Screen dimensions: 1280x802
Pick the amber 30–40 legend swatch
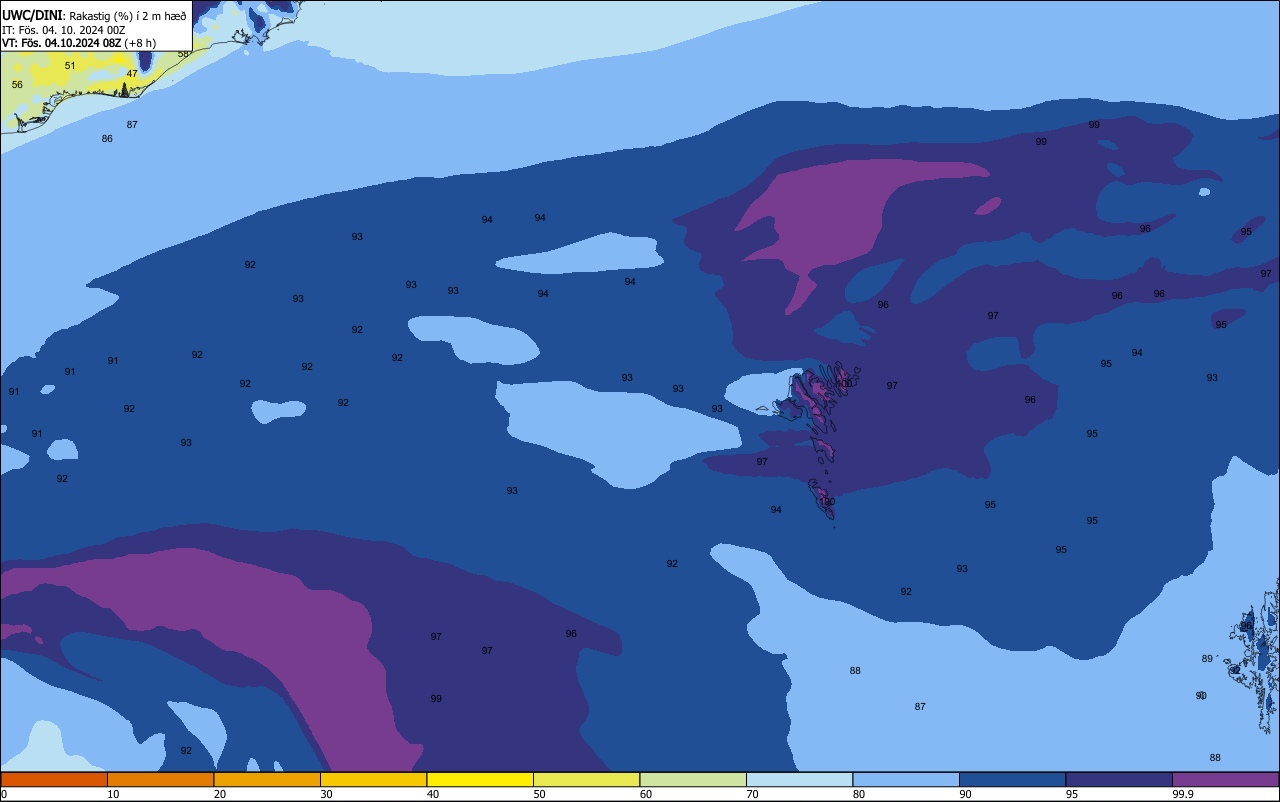click(x=373, y=779)
